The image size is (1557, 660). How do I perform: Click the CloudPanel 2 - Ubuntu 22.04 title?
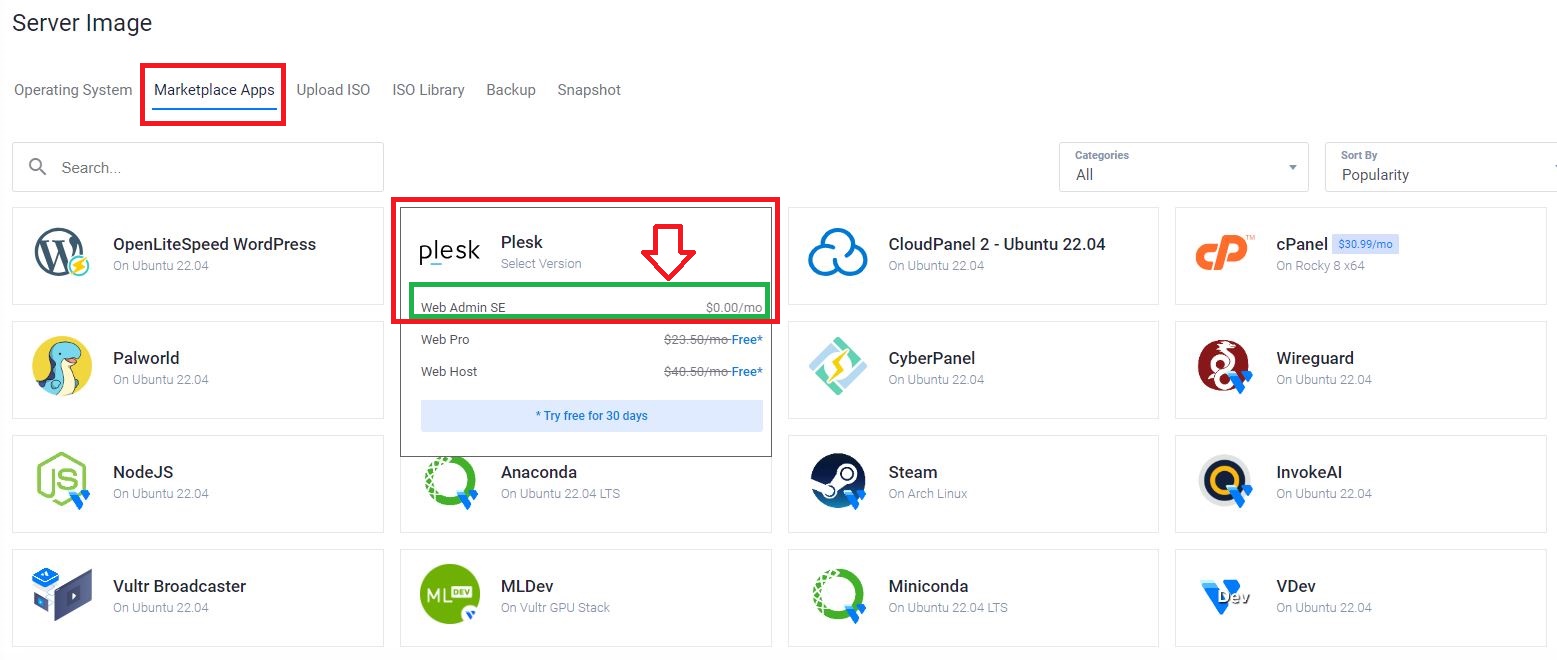click(x=997, y=244)
